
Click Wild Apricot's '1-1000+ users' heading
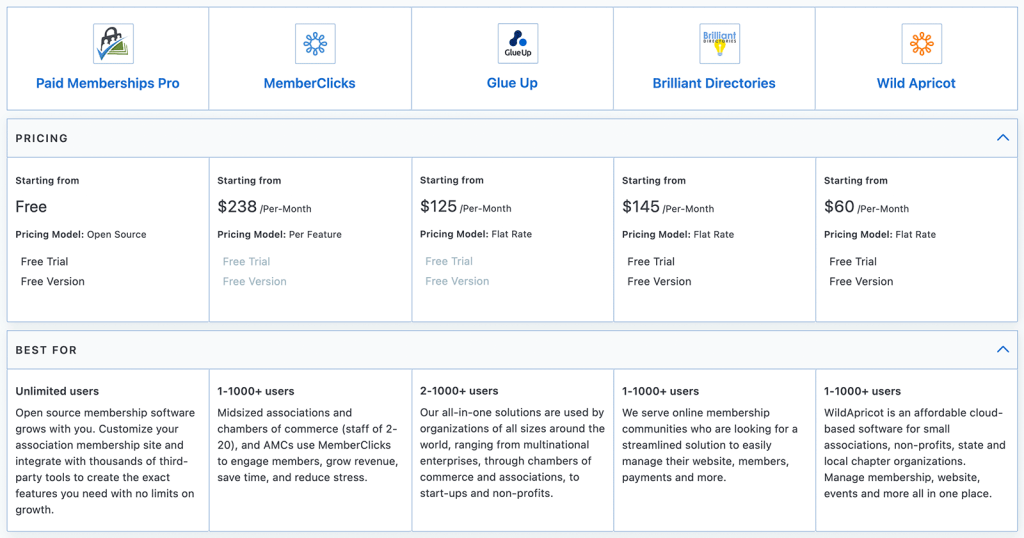[x=862, y=391]
